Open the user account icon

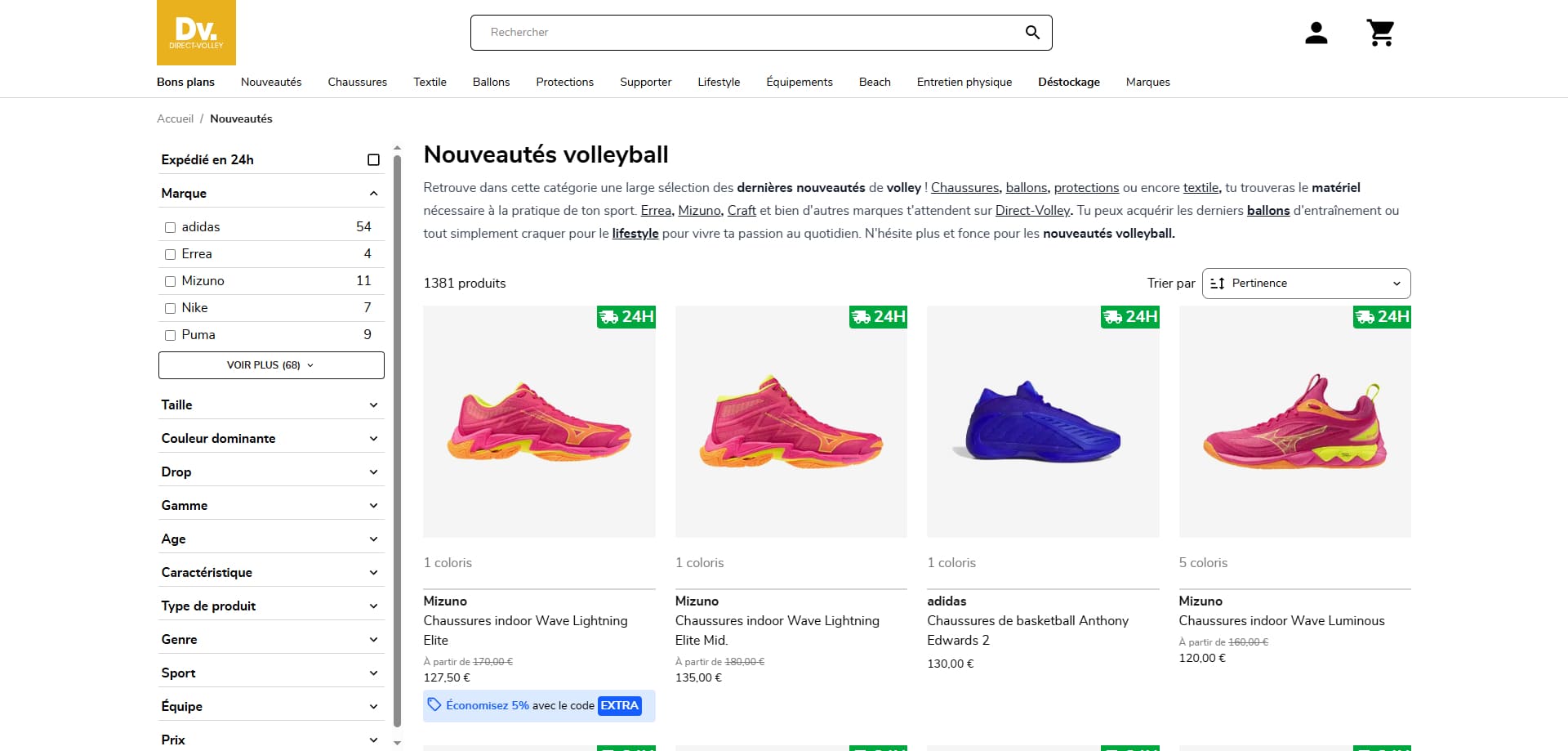(1316, 33)
